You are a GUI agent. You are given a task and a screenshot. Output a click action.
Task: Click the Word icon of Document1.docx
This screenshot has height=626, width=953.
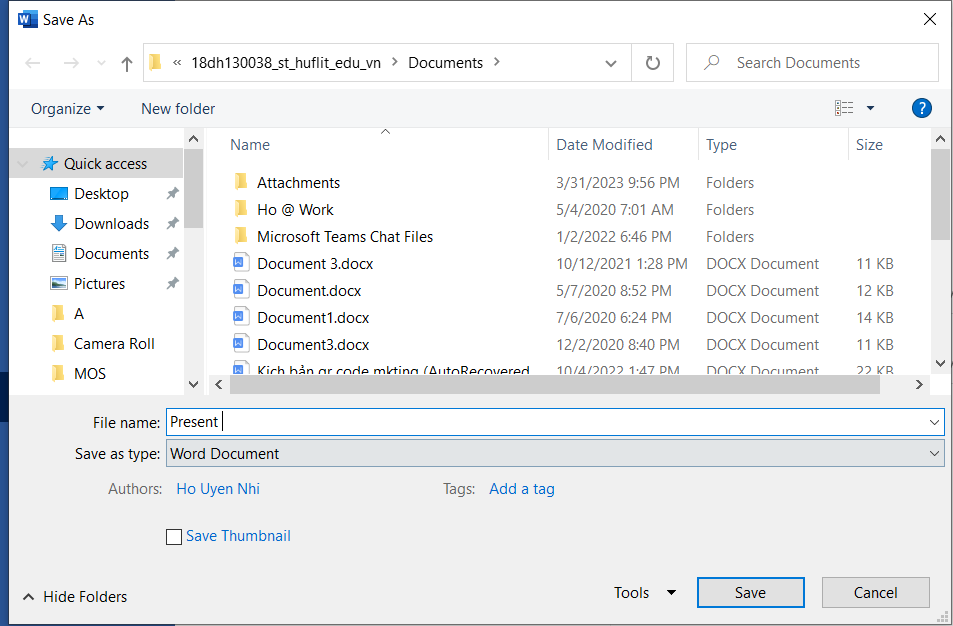point(241,317)
